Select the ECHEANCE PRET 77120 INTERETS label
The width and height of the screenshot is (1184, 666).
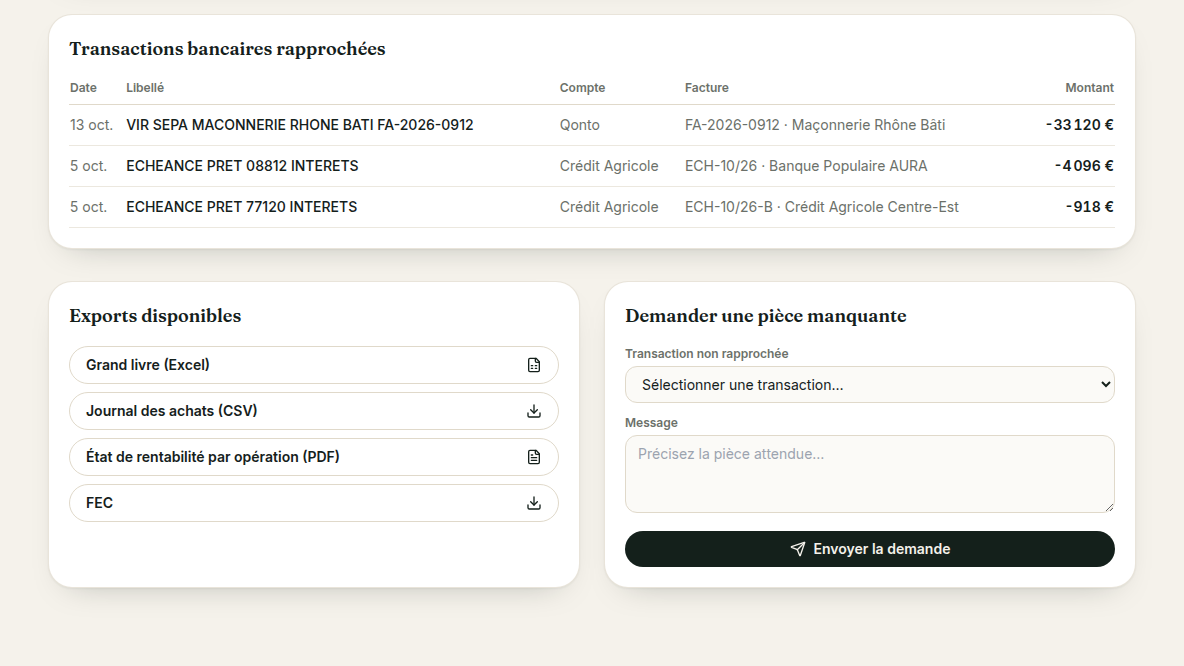tap(242, 207)
